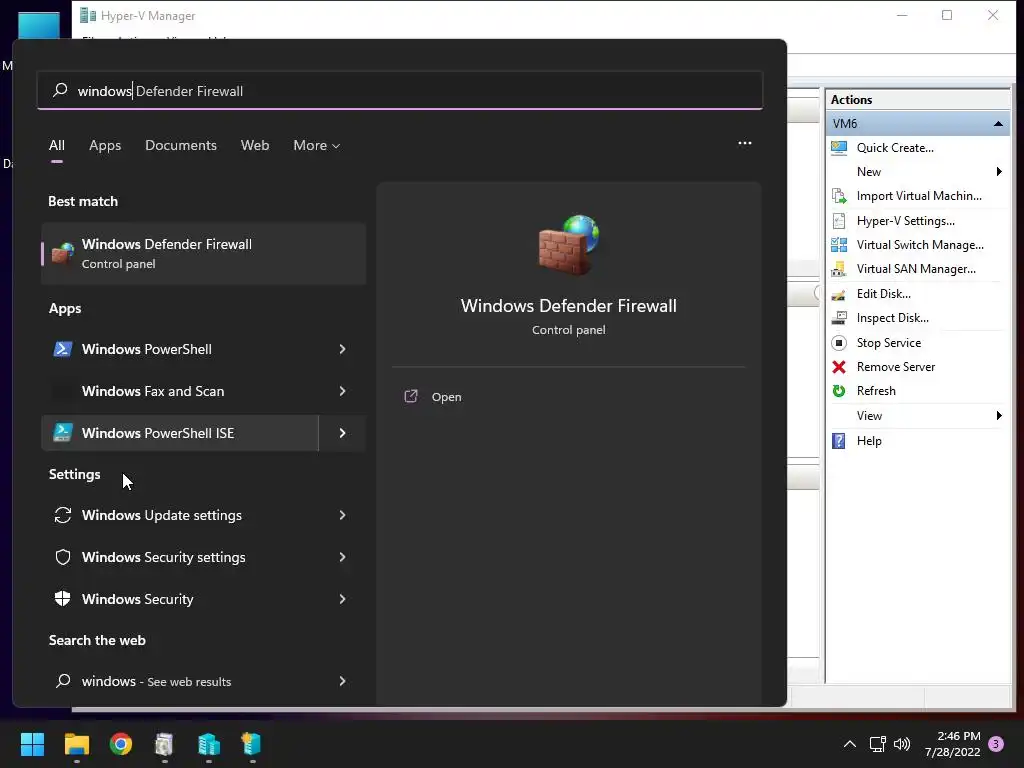
Task: Click the Windows PowerShell ISE icon
Action: click(x=63, y=433)
